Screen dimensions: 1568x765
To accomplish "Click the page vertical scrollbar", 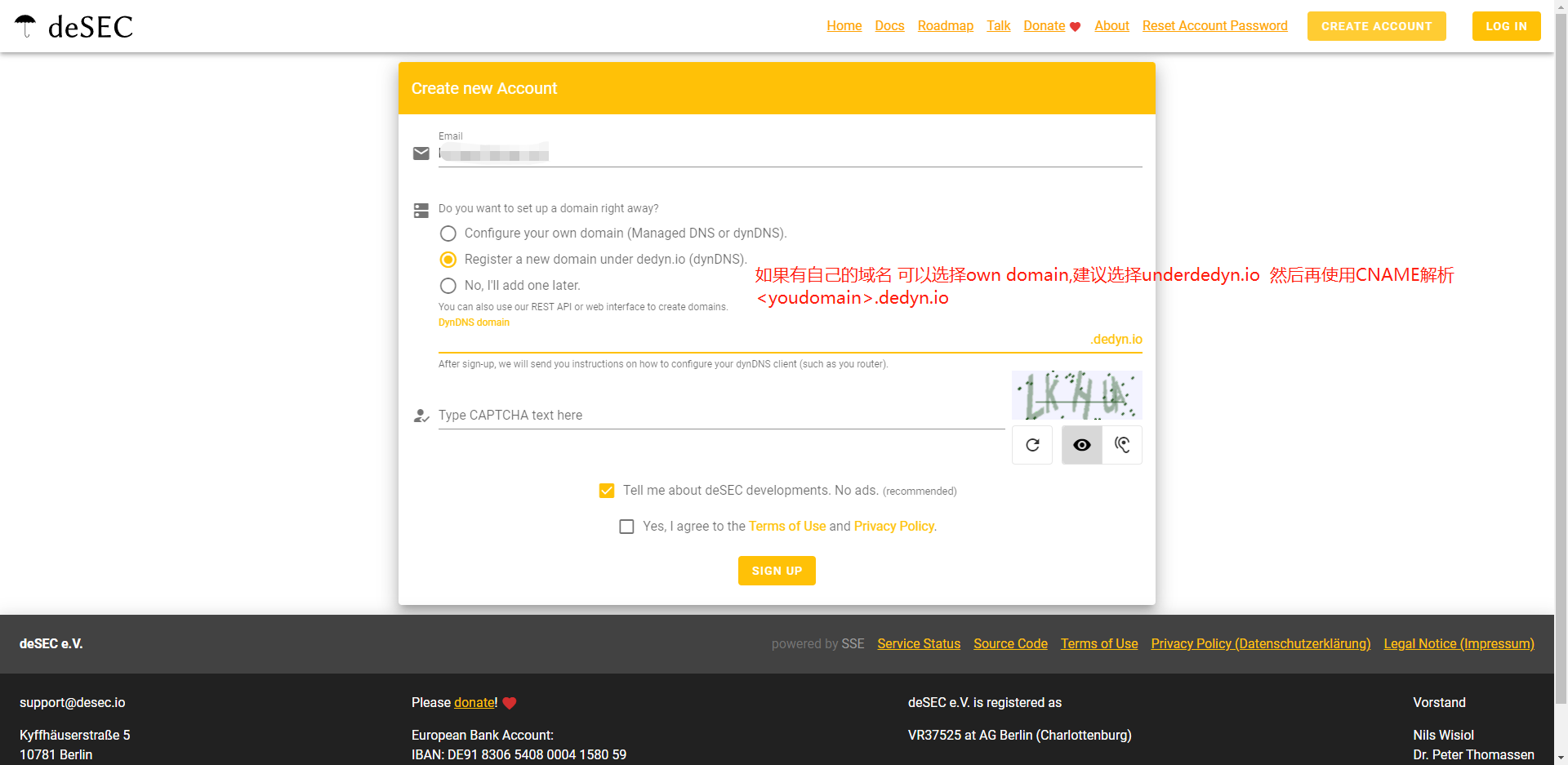I will click(1561, 359).
